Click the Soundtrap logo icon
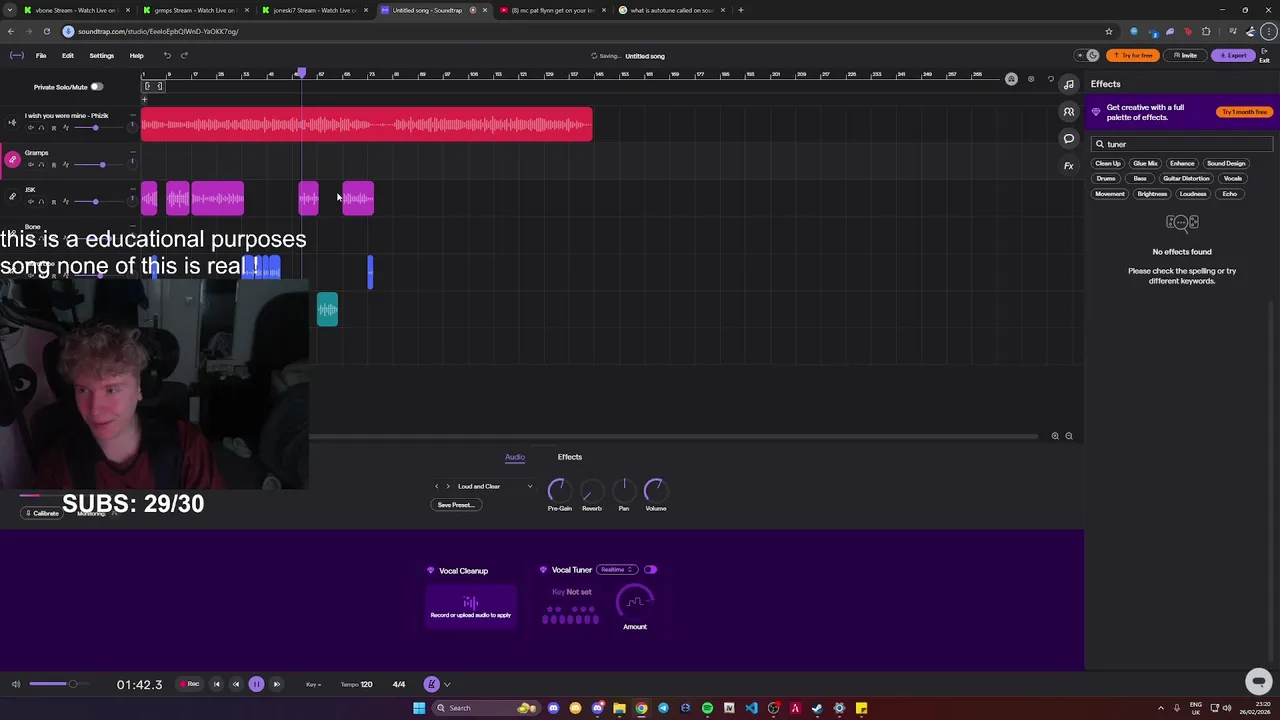Viewport: 1280px width, 720px height. click(16, 55)
